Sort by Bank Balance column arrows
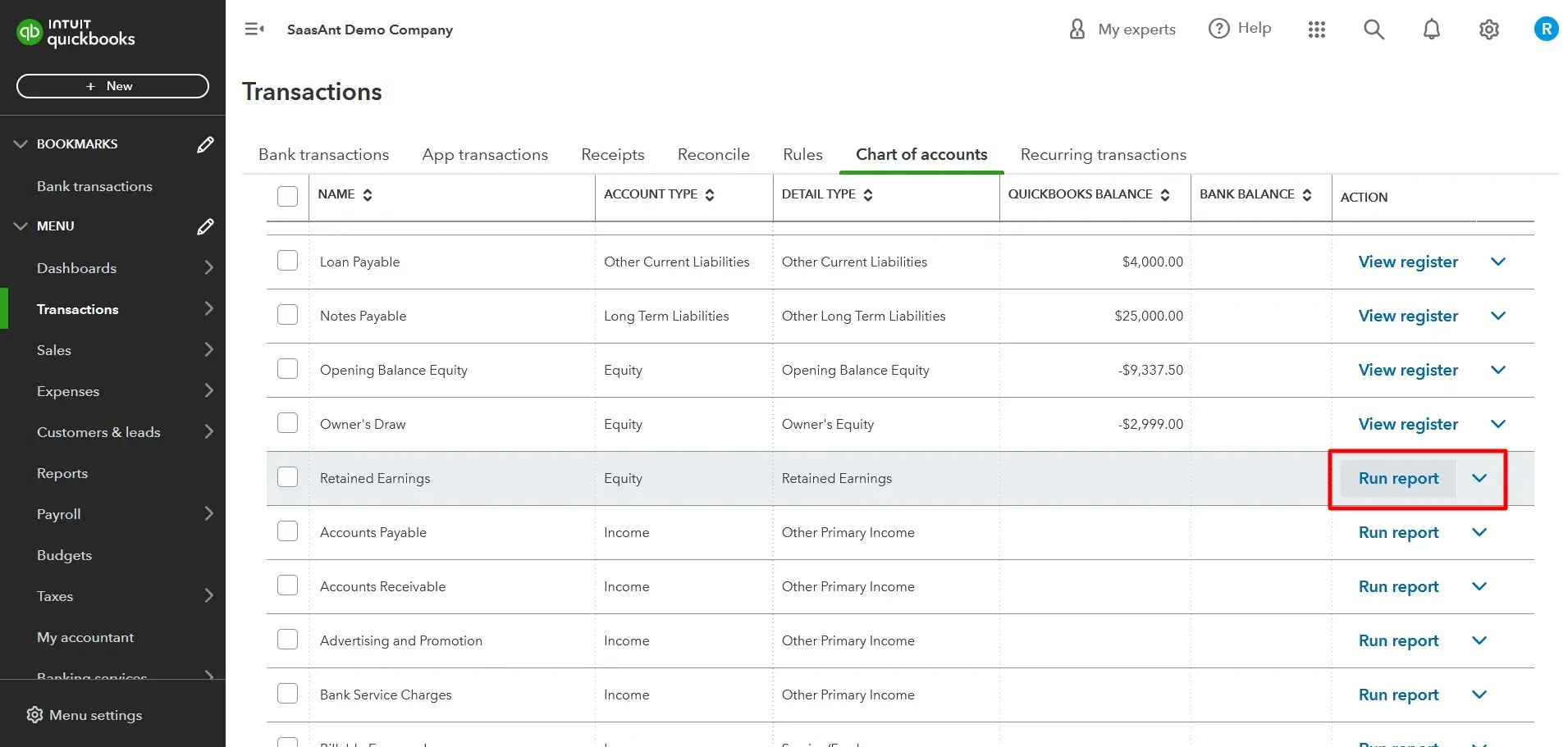 click(1307, 195)
